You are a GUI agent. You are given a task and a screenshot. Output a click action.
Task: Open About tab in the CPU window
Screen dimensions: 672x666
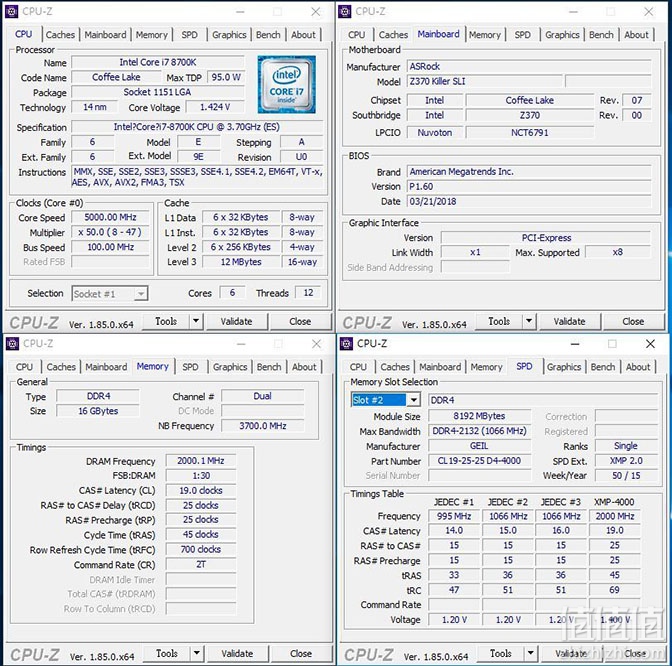[x=303, y=35]
